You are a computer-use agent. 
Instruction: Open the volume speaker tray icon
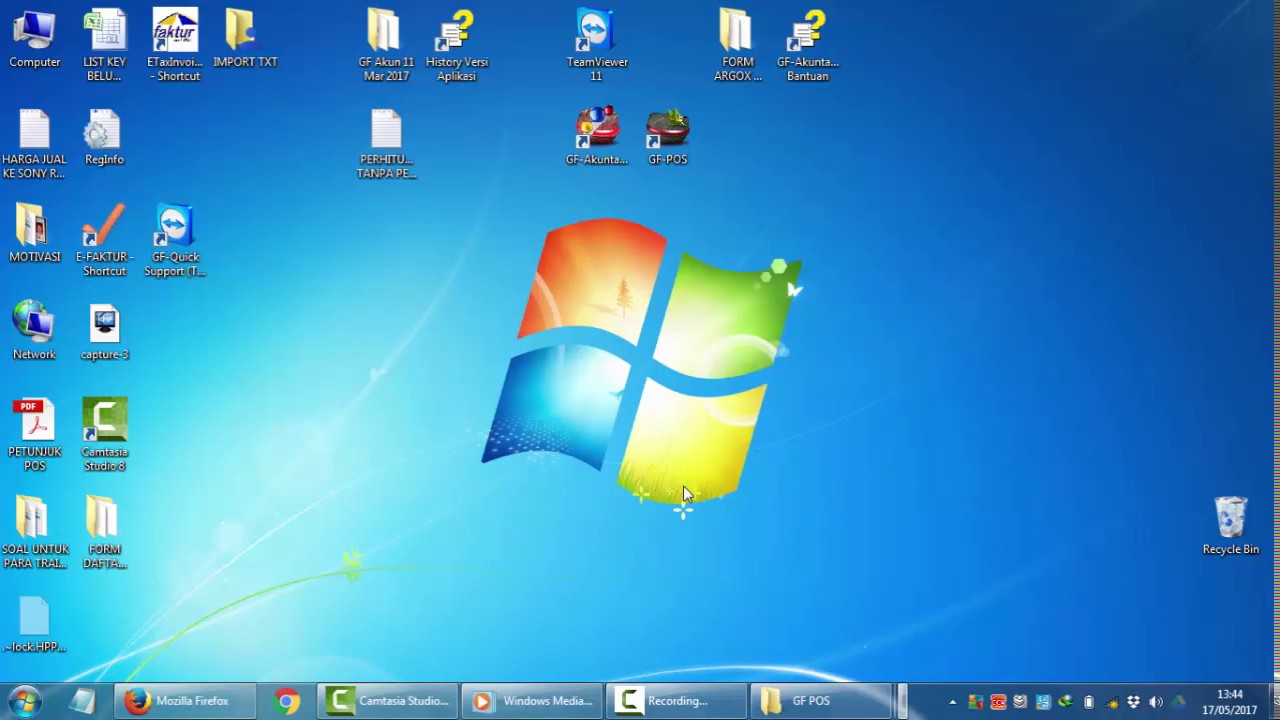tap(1156, 702)
